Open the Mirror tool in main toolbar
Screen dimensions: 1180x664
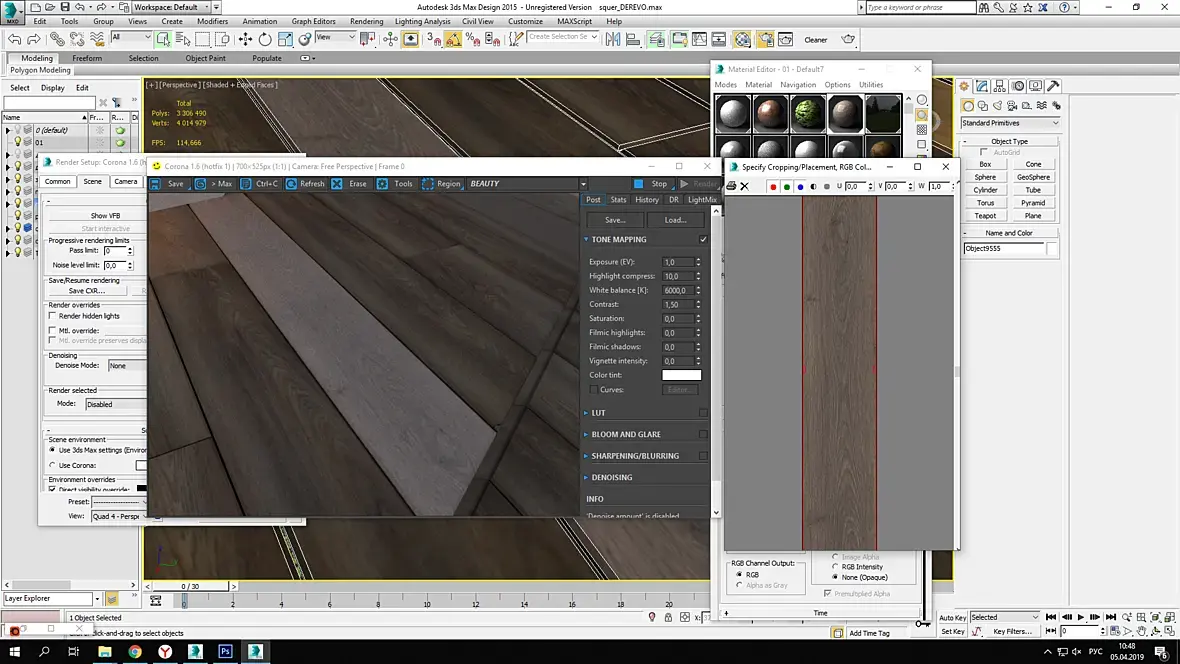click(x=614, y=39)
